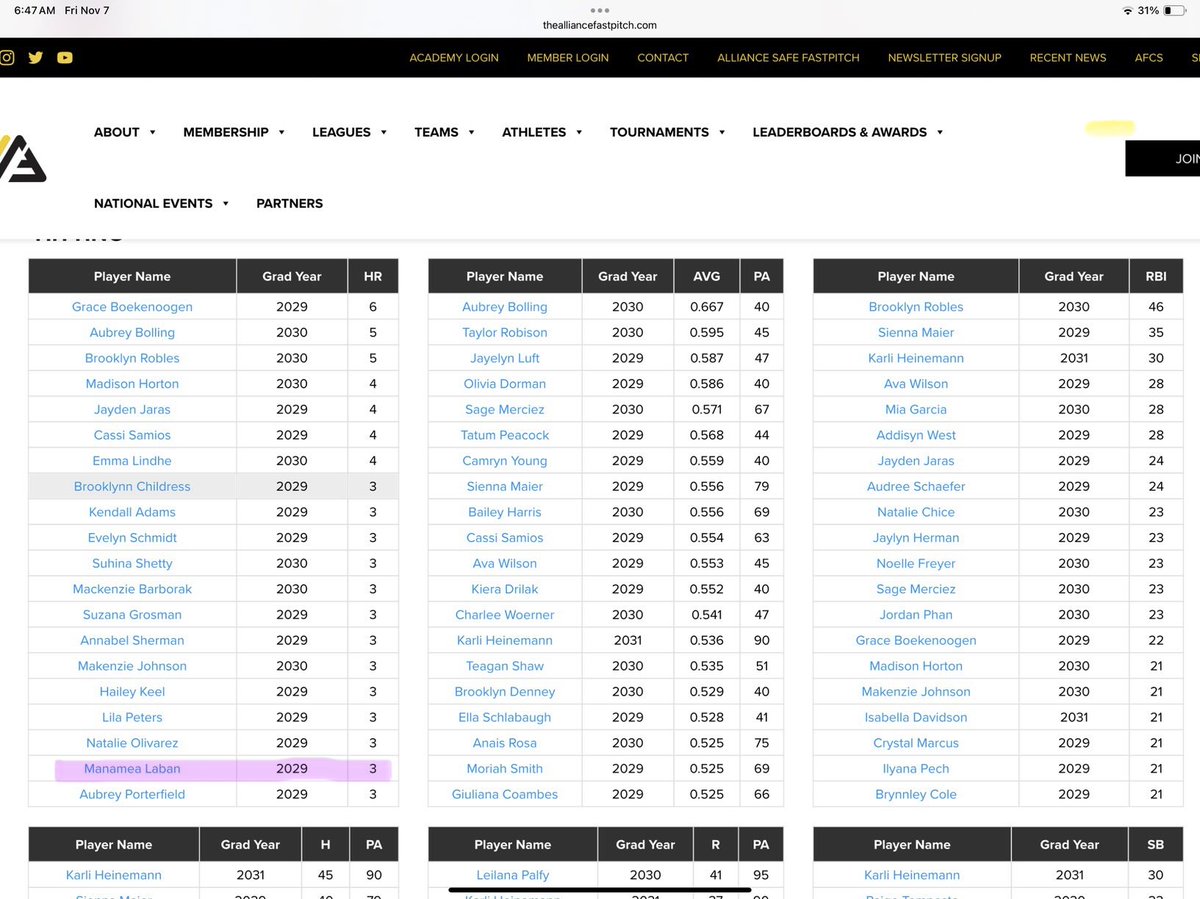Expand the Leagues menu arrow

(x=384, y=132)
